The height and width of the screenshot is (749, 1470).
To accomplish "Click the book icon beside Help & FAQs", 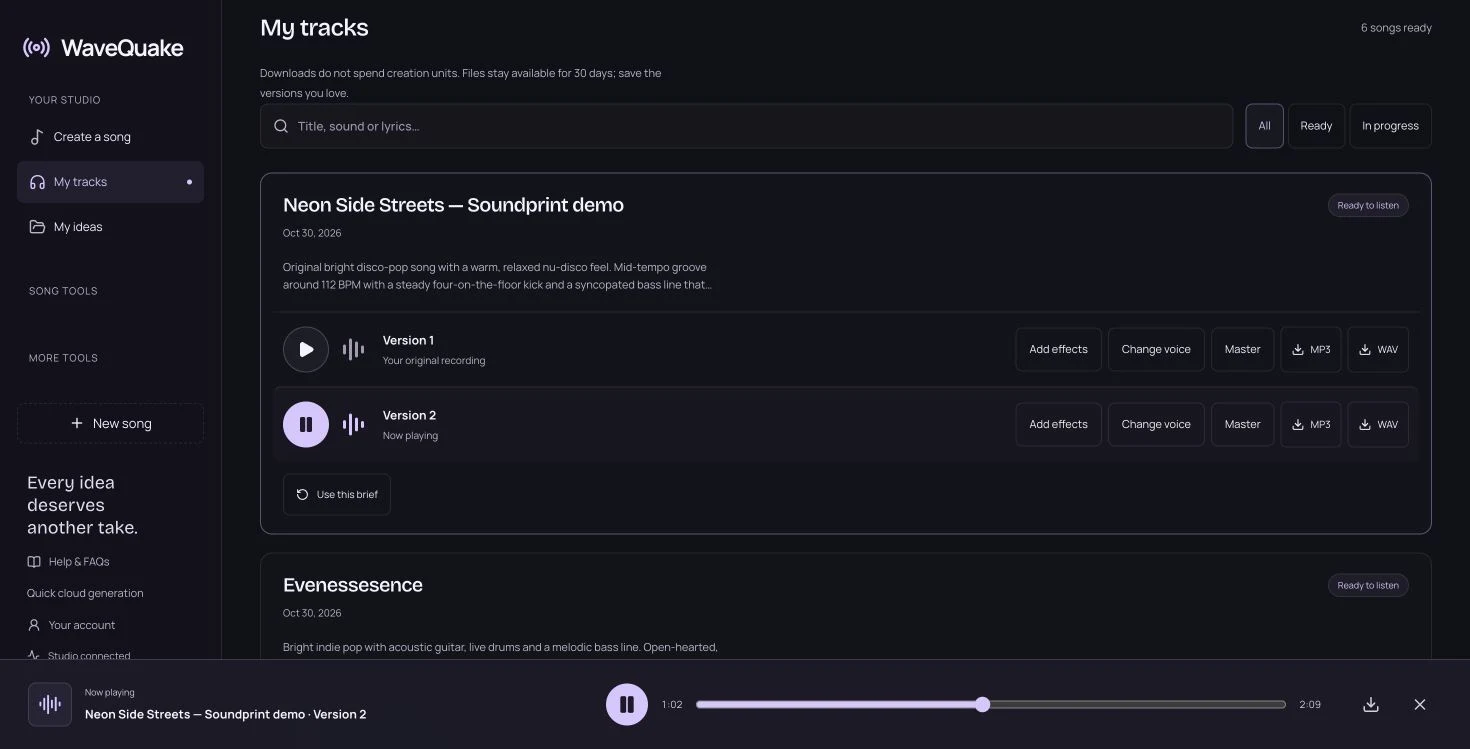I will (x=34, y=562).
